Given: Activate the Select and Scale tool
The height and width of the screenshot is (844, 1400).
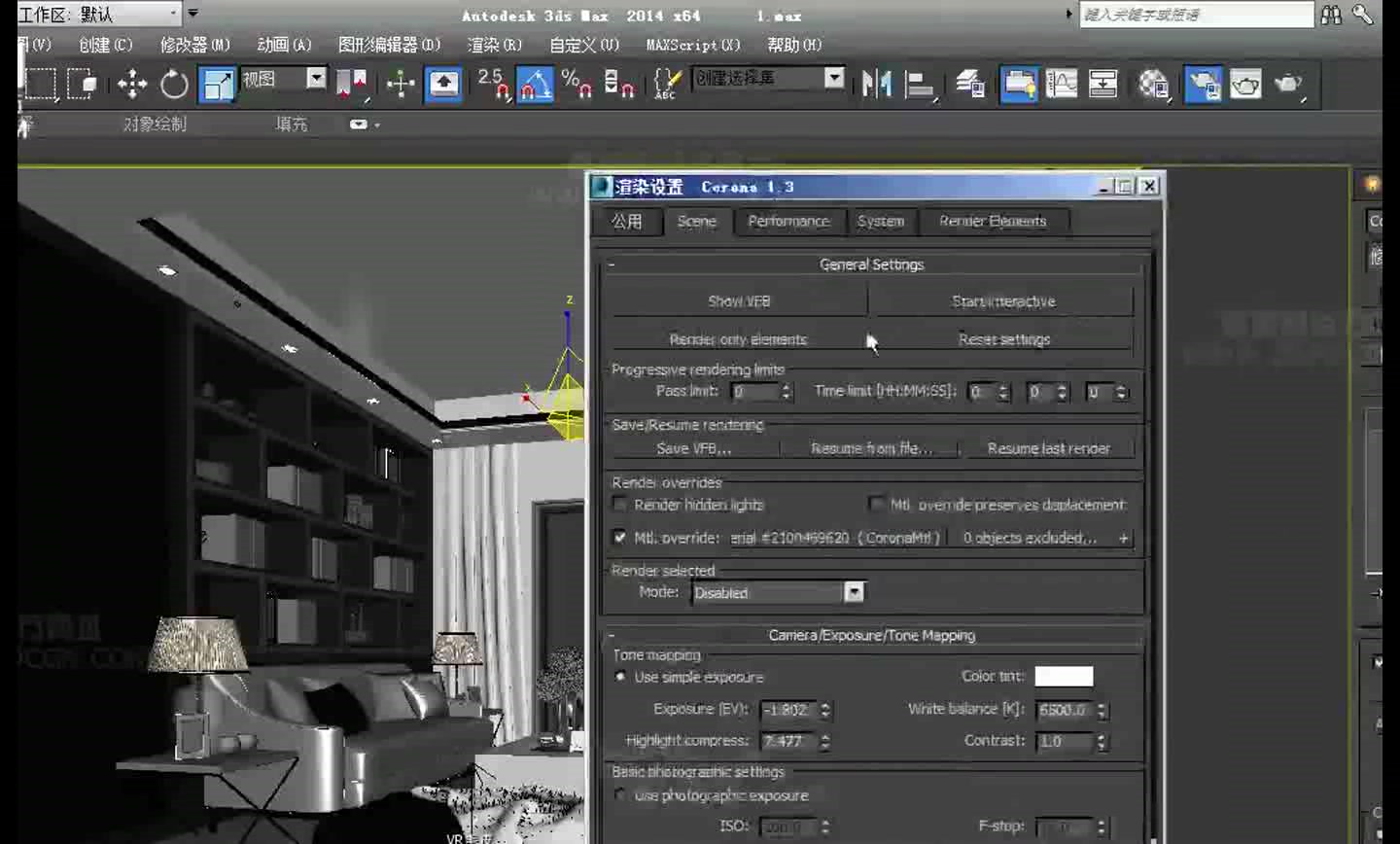Looking at the screenshot, I should click(x=217, y=84).
